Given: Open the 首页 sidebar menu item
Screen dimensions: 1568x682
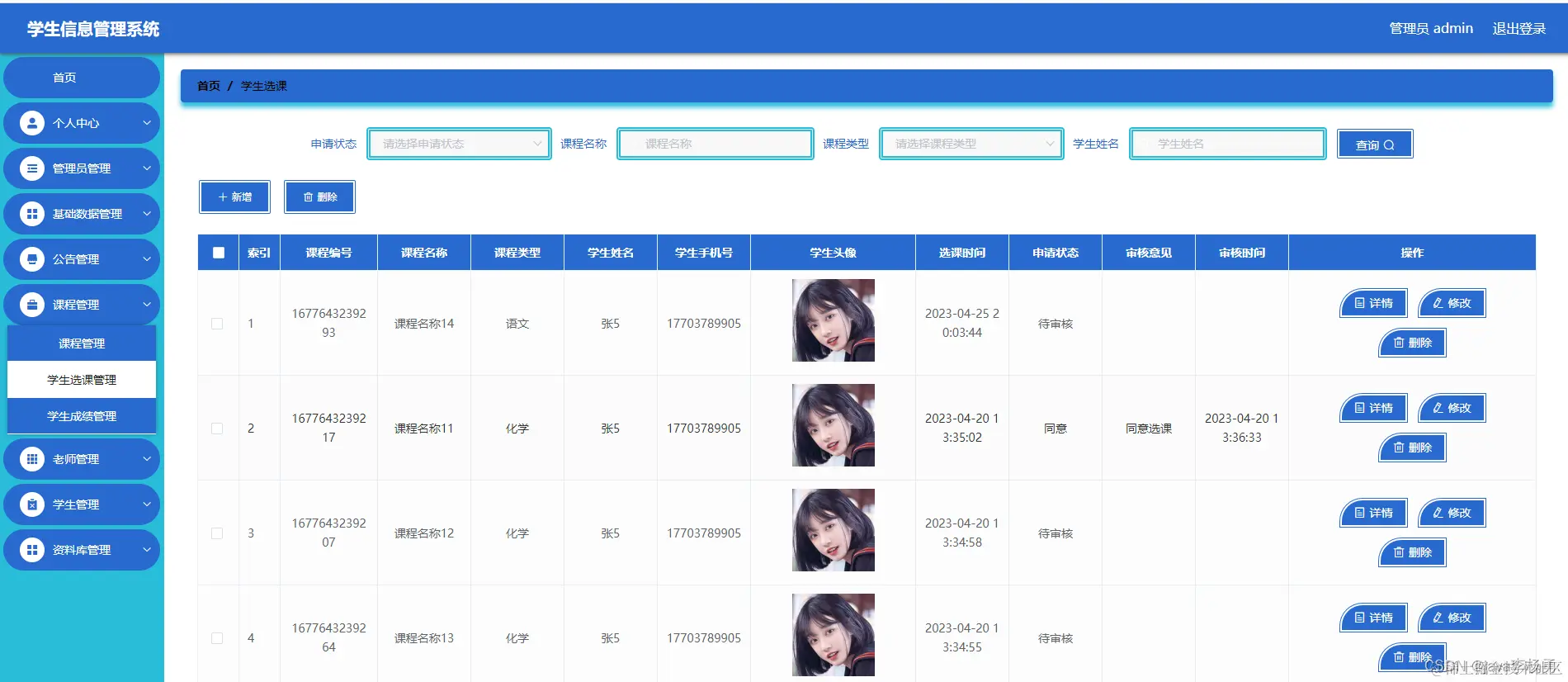Looking at the screenshot, I should point(82,78).
